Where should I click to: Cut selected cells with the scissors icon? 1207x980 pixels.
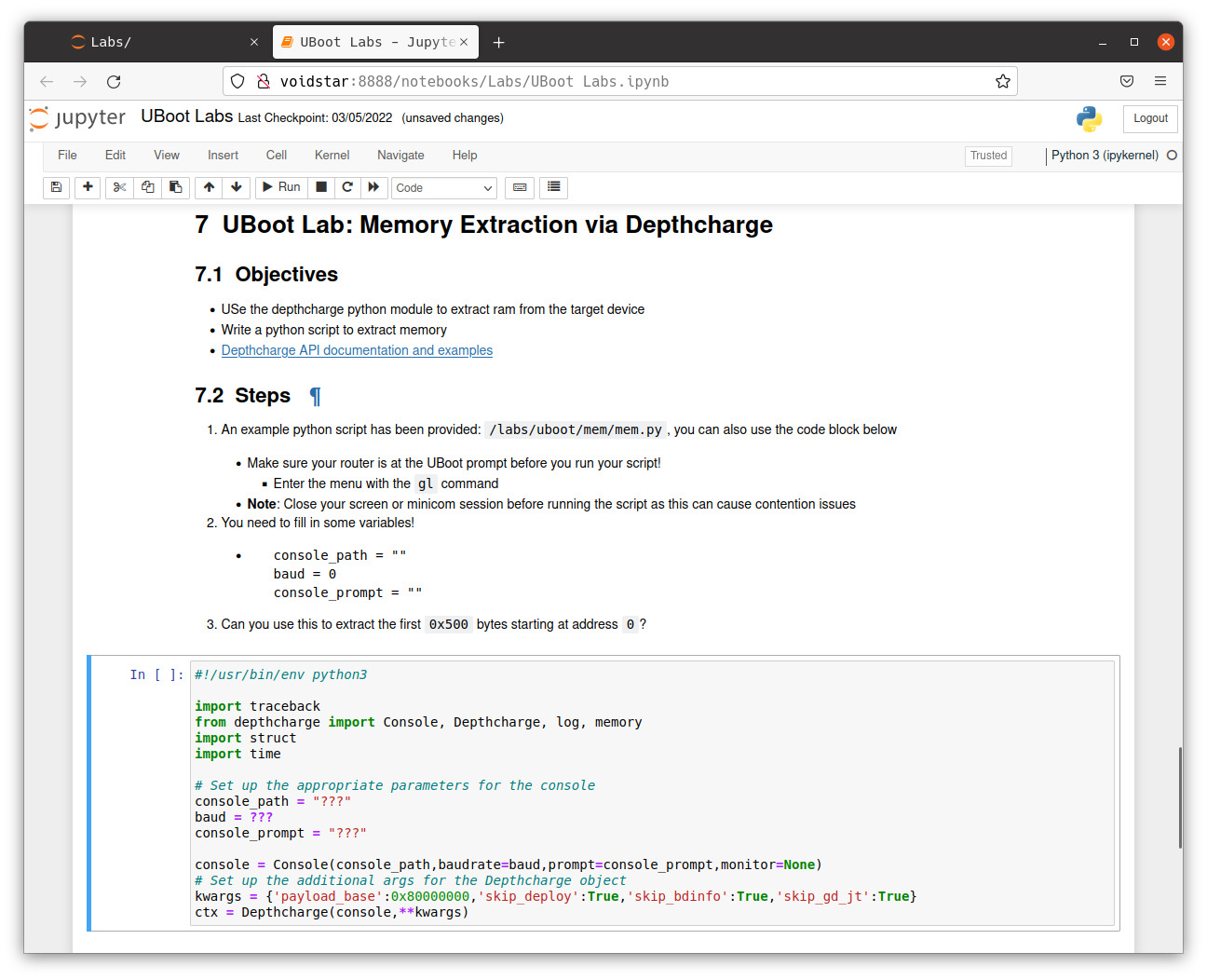pos(119,187)
